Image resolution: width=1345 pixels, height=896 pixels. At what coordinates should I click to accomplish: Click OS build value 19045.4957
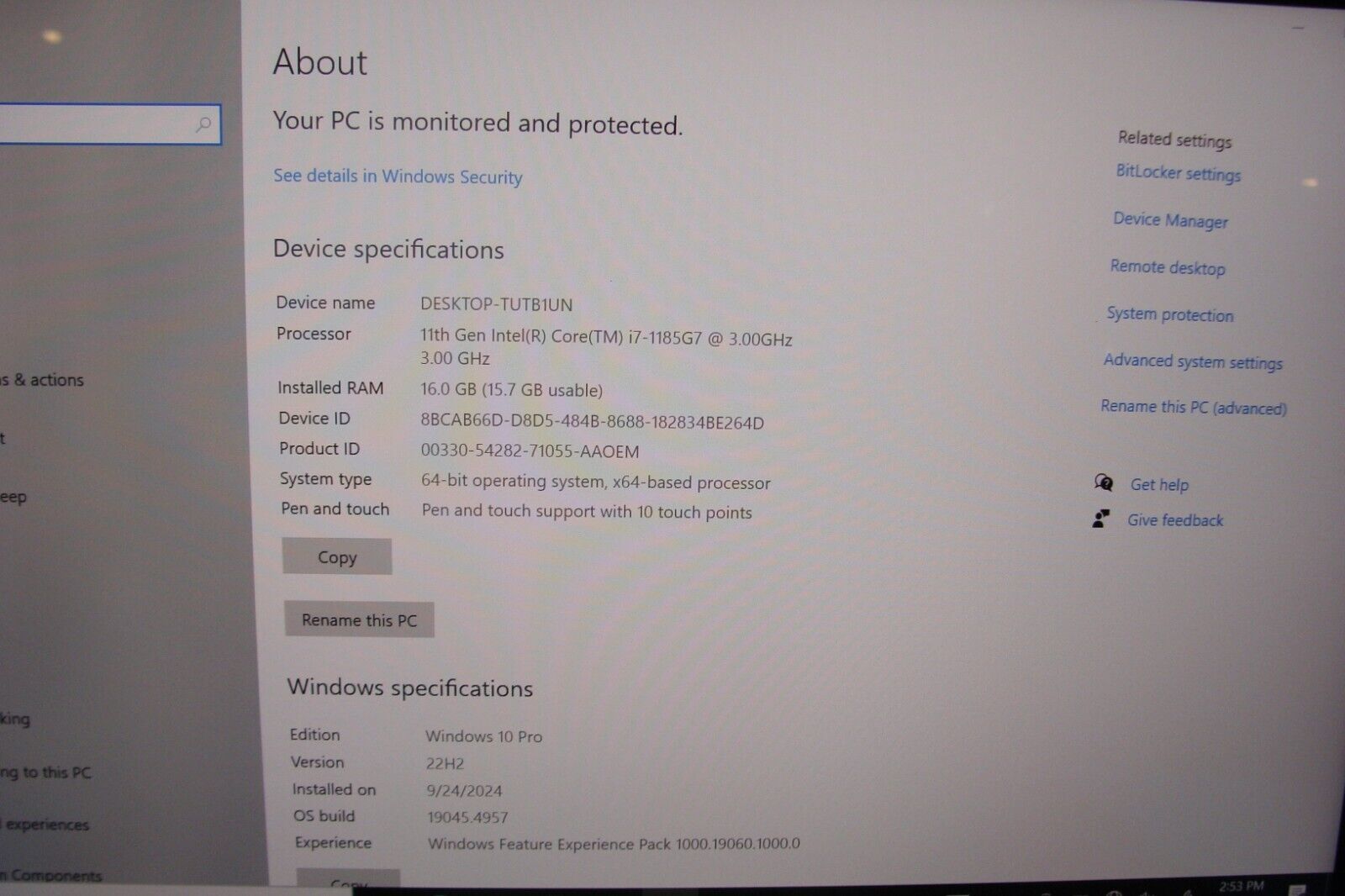click(x=467, y=817)
